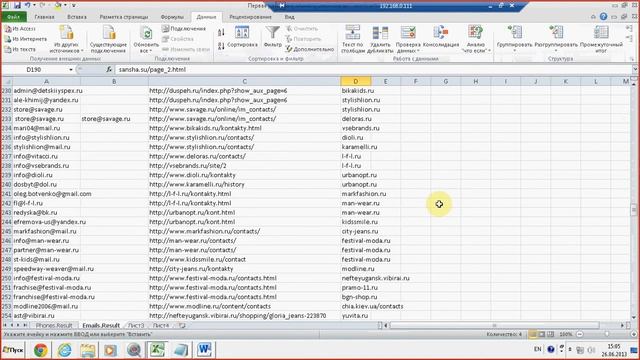Expand Refresh All (Обновить все) dropdown
640x360 pixels.
(x=150, y=51)
